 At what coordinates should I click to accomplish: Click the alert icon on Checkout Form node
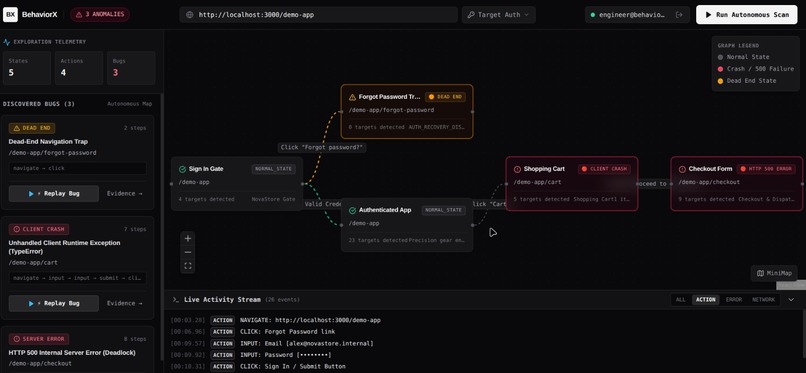pyautogui.click(x=682, y=169)
